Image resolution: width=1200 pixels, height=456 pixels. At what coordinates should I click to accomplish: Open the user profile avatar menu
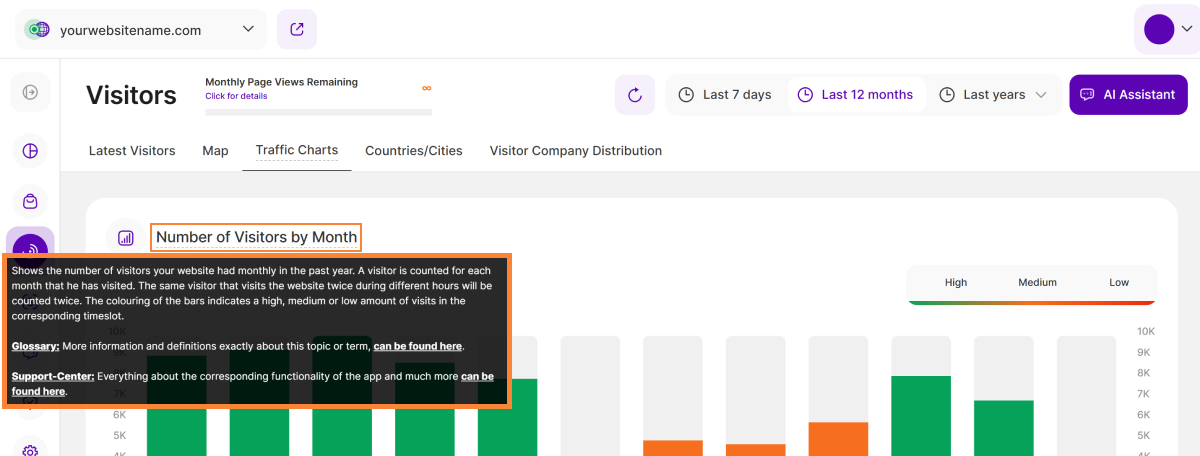point(1159,30)
